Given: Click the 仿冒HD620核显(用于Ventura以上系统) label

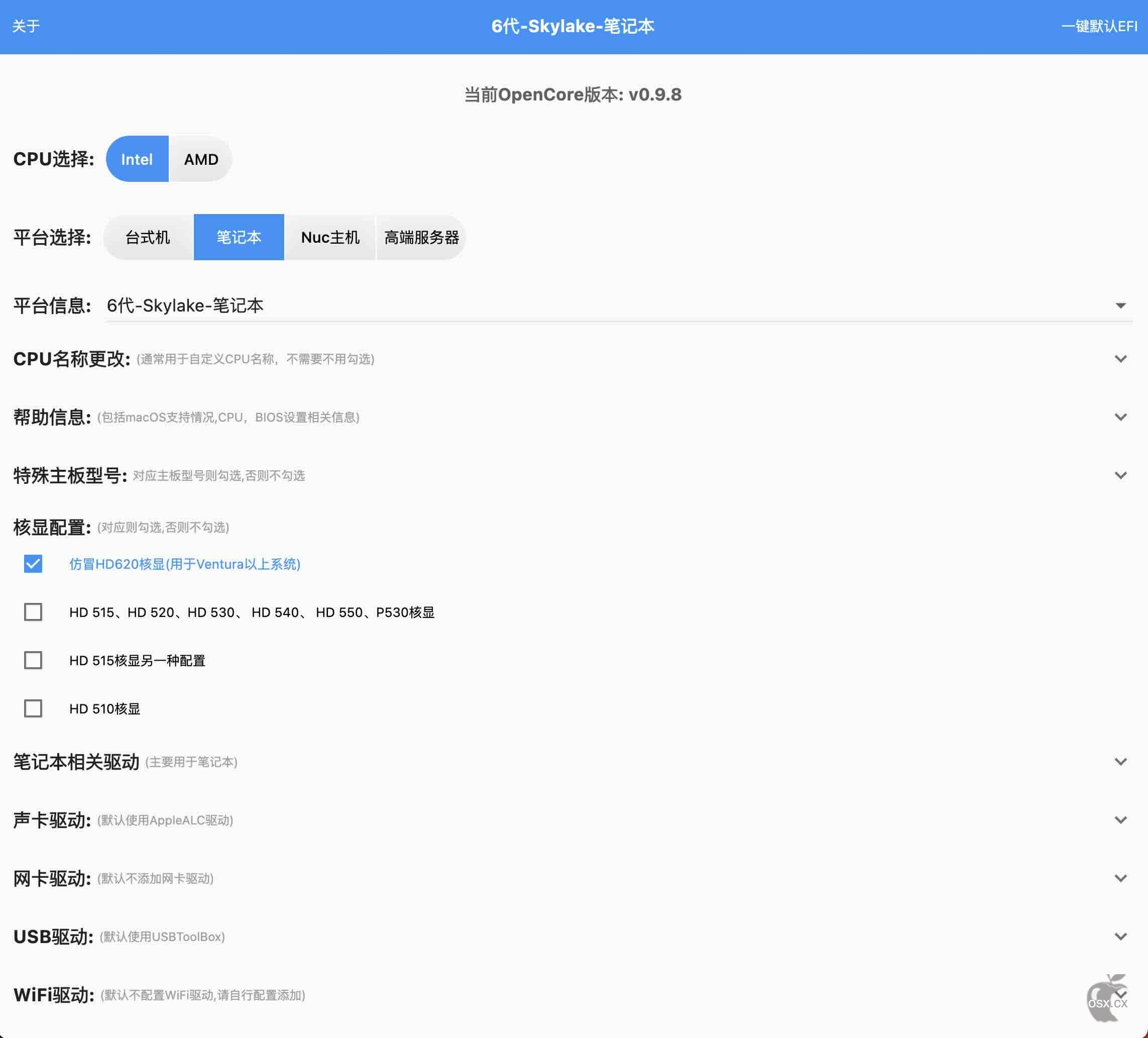Looking at the screenshot, I should 184,564.
